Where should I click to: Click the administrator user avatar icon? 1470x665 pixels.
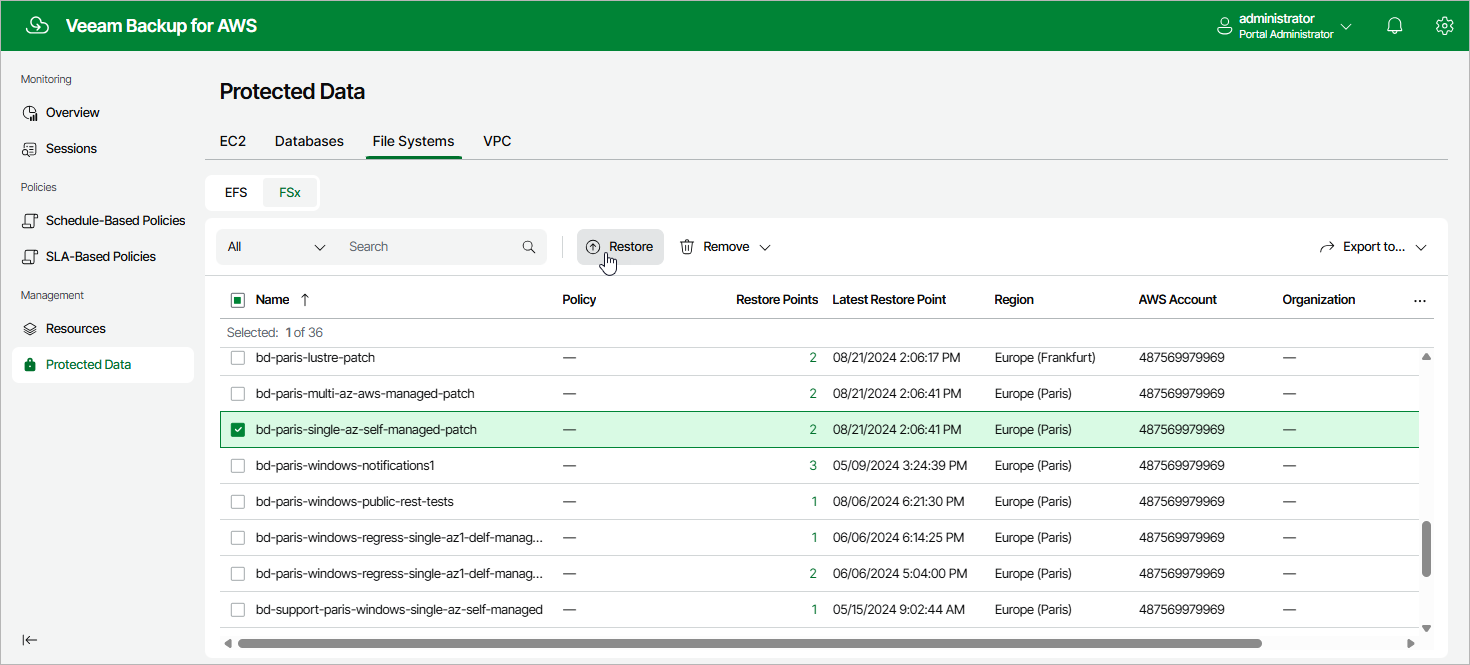[x=1224, y=26]
